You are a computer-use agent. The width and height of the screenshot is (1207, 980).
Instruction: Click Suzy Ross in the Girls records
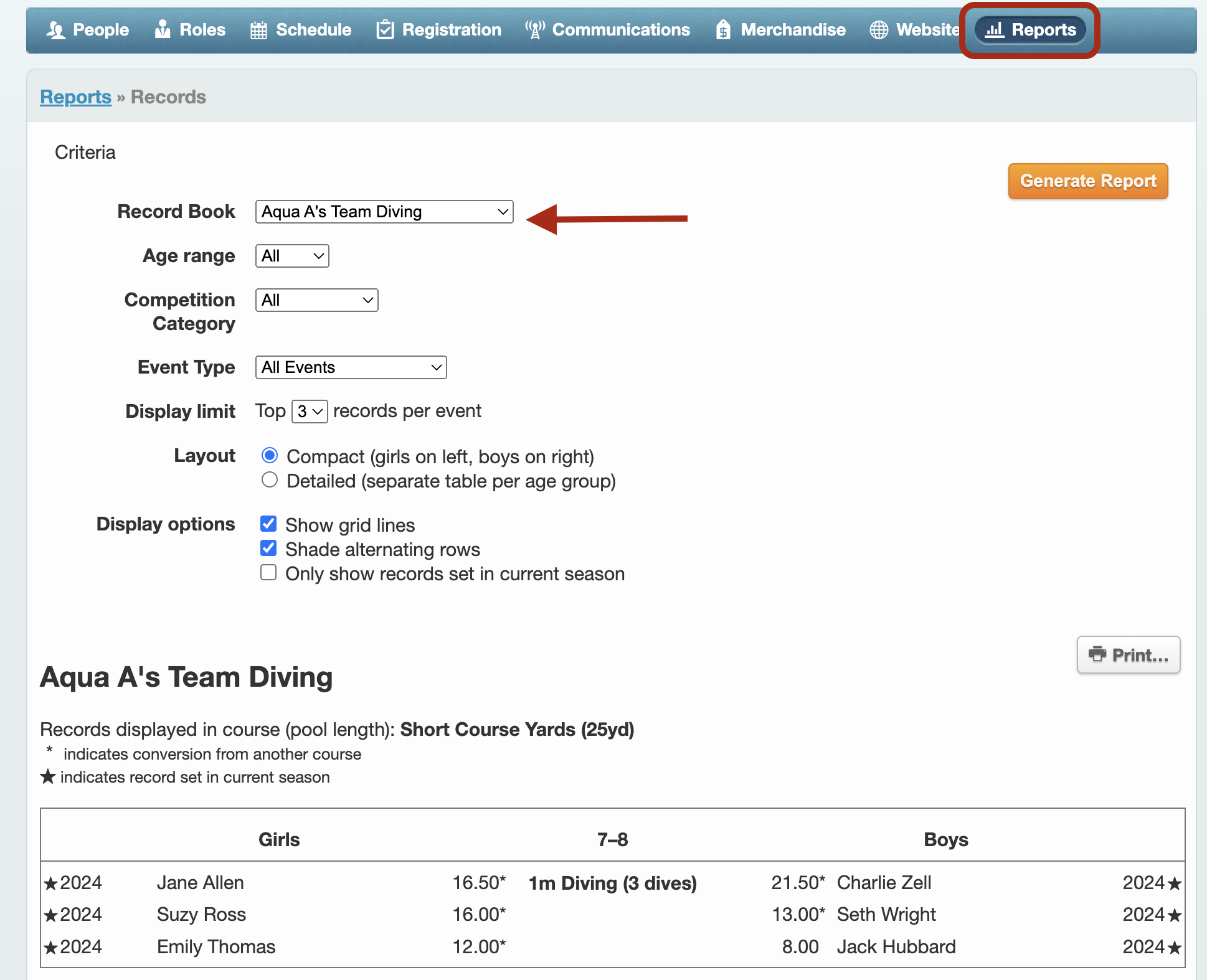(201, 915)
